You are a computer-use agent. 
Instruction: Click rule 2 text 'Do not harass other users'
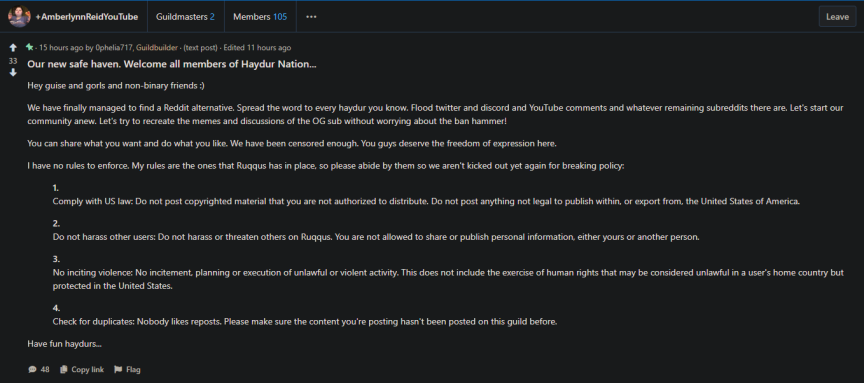pyautogui.click(x=376, y=237)
